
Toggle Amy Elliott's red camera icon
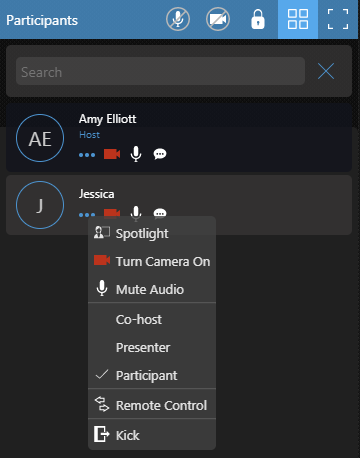[x=112, y=154]
